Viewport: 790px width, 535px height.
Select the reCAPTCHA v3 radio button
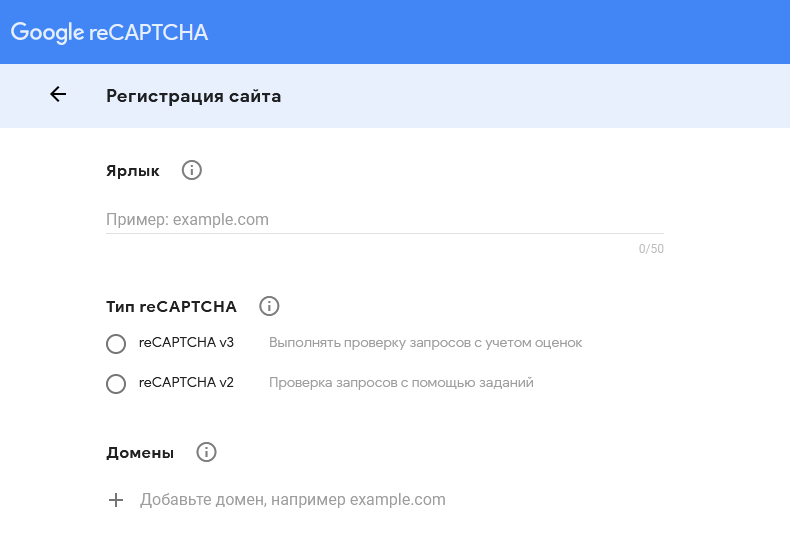pos(116,344)
